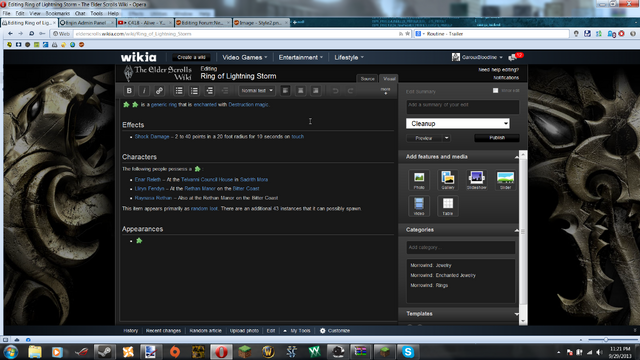The image size is (640, 360).
Task: Click the redo arrow in toolbar
Action: pyautogui.click(x=350, y=91)
